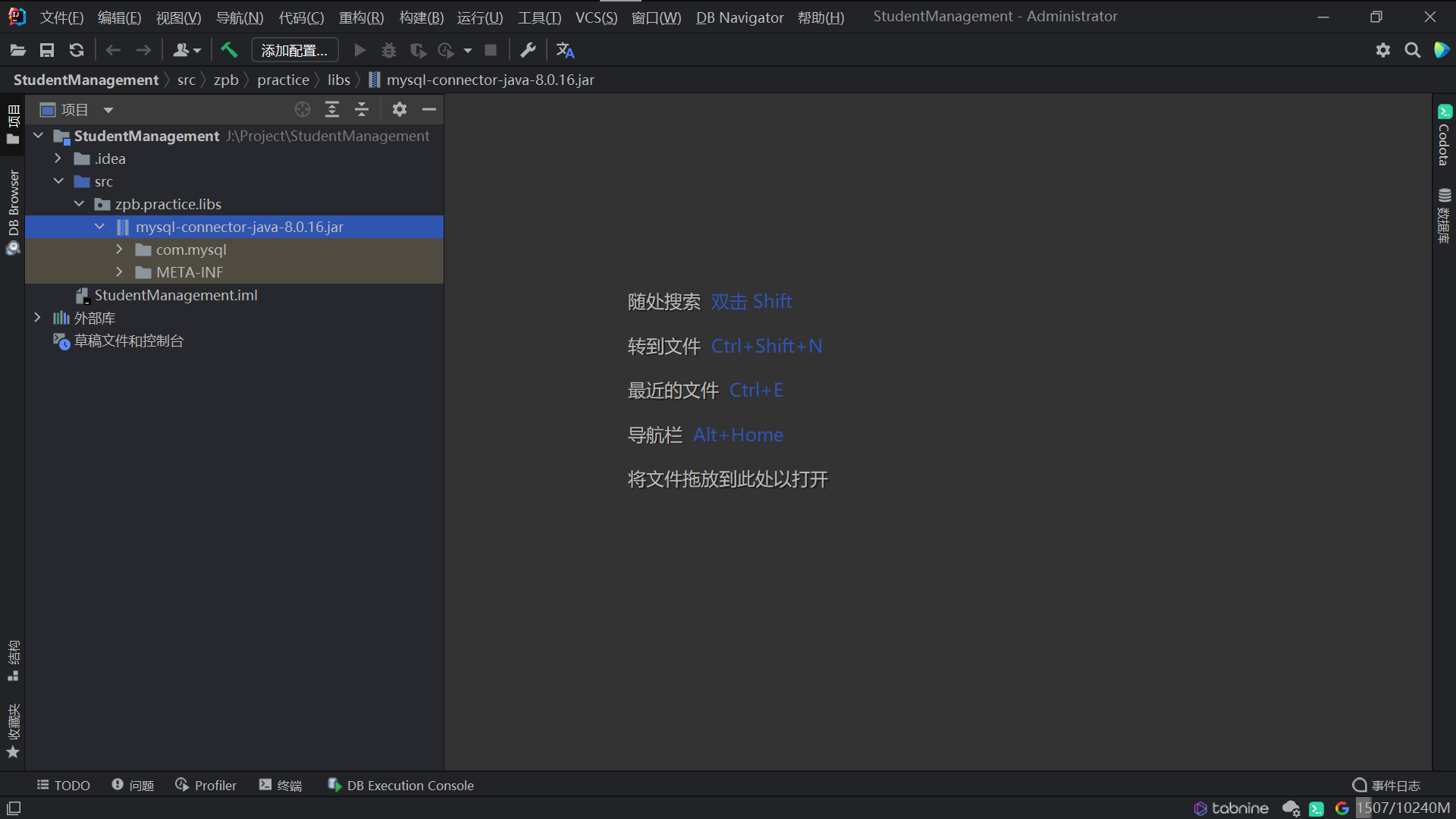
Task: Click Expand All icon in project panel
Action: [332, 110]
